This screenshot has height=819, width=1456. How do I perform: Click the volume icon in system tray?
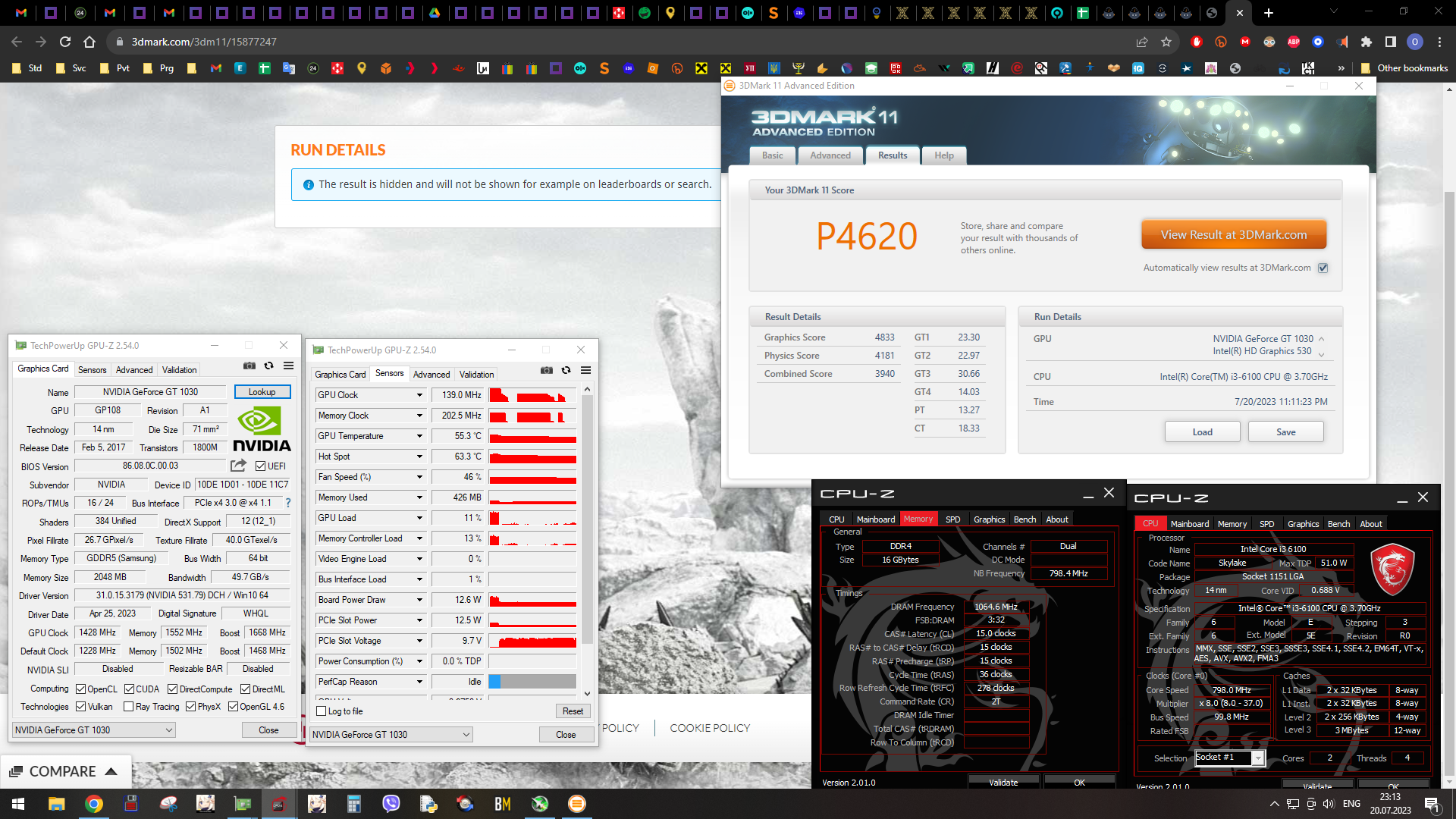point(1328,804)
